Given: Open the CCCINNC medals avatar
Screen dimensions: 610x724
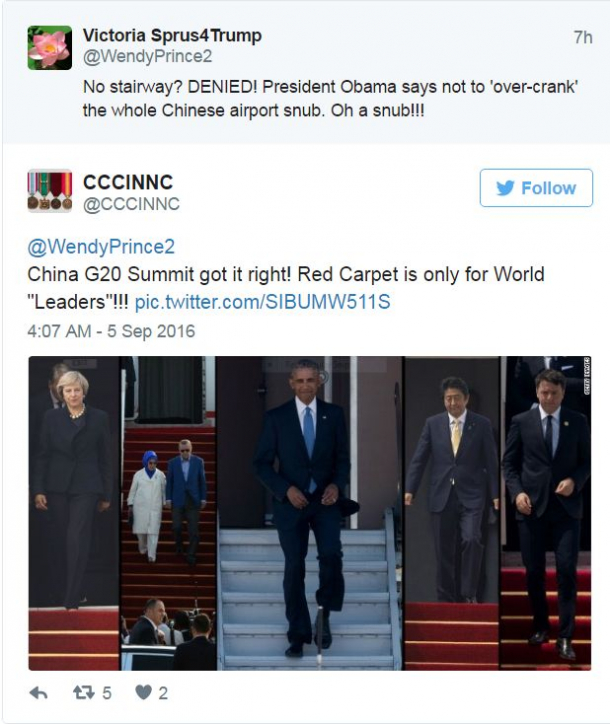Looking at the screenshot, I should coord(50,191).
